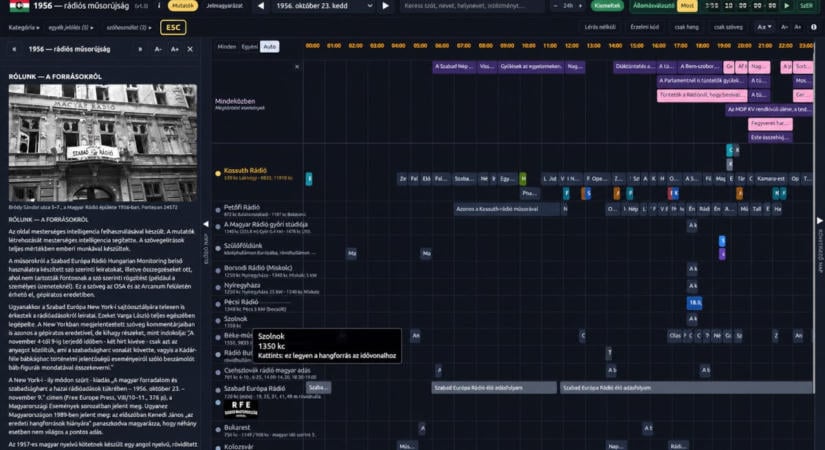Select Borsodi Rádió (Miskolc) radio button
The image size is (825, 450).
click(x=218, y=270)
